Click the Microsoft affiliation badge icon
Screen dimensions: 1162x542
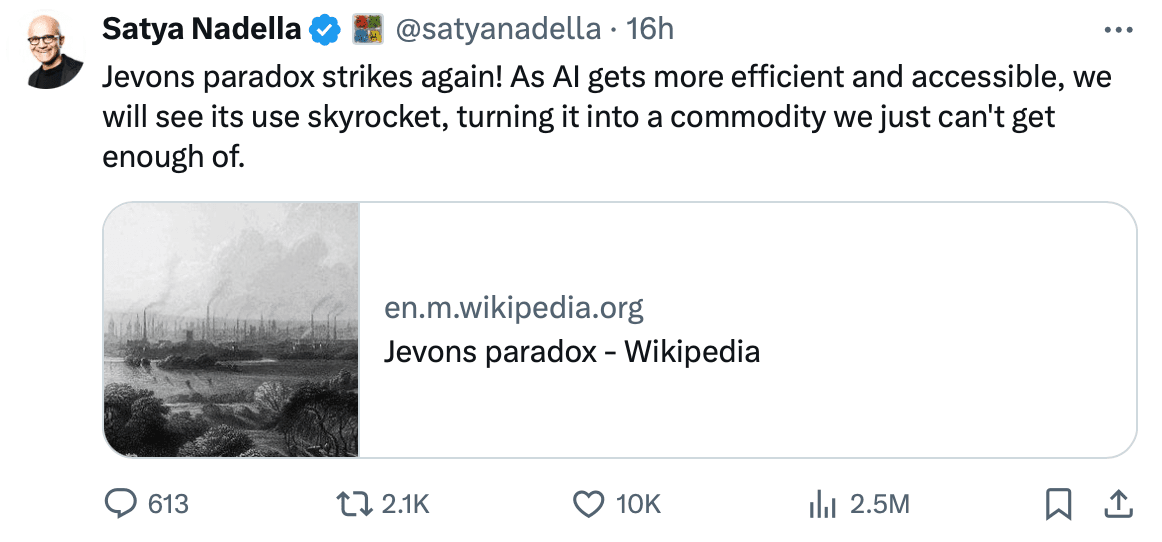click(x=368, y=30)
